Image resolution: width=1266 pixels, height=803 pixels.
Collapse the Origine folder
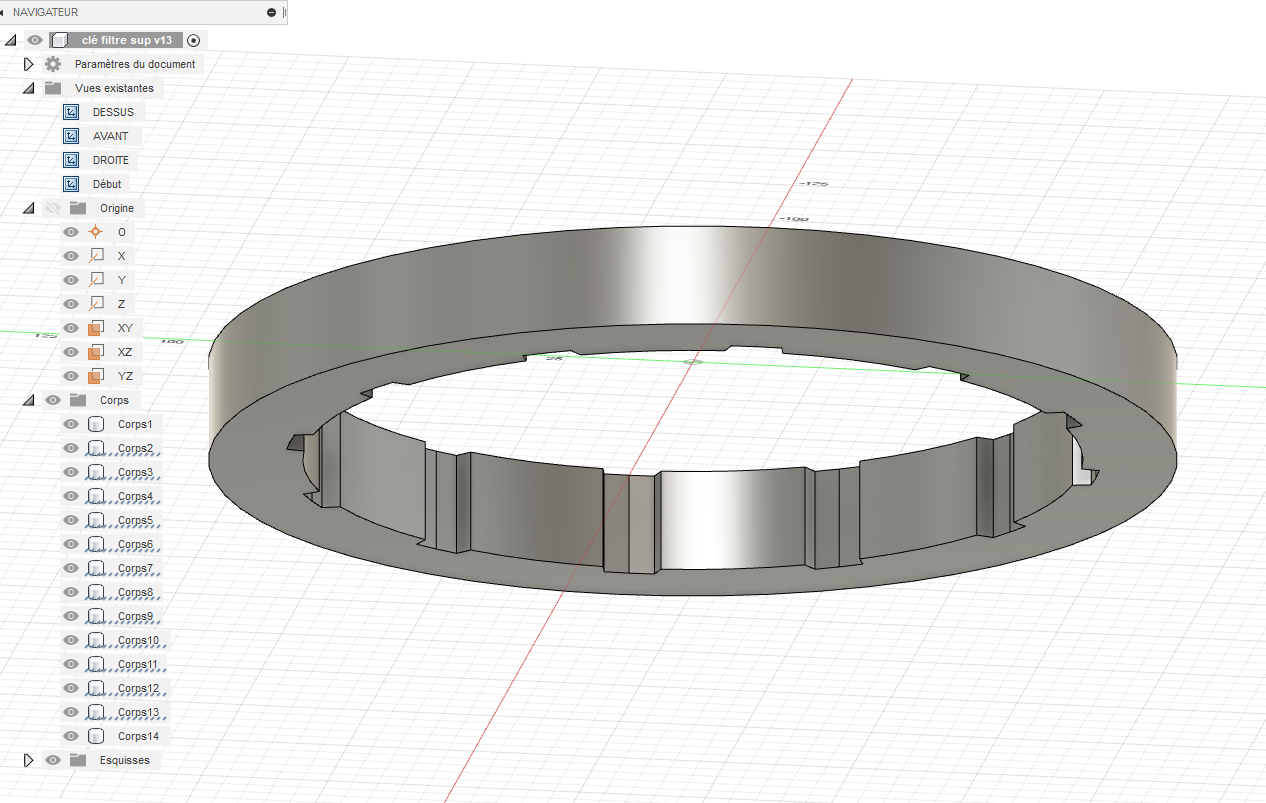click(28, 208)
